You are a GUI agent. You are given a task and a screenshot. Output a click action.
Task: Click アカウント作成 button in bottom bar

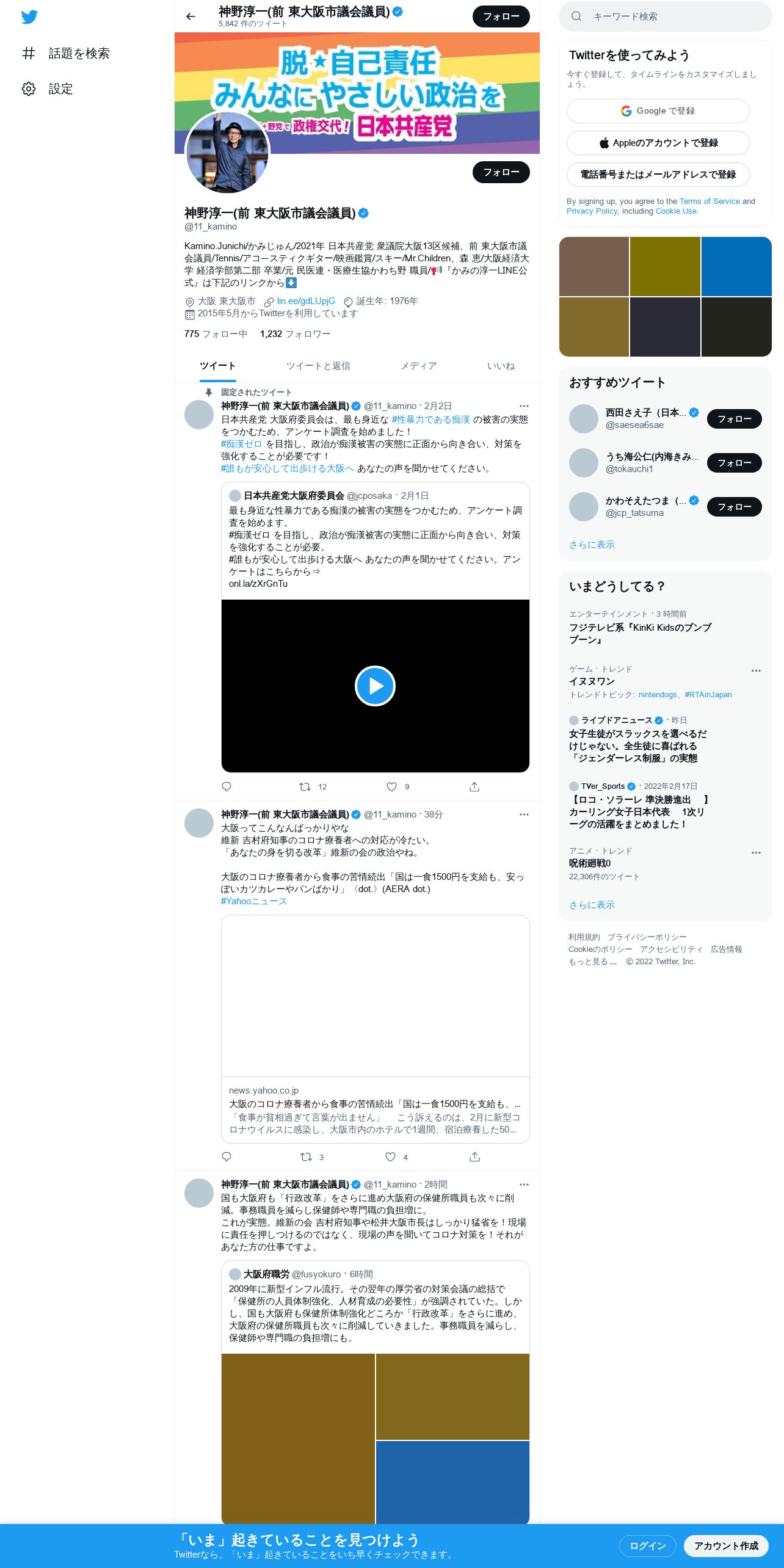726,1546
